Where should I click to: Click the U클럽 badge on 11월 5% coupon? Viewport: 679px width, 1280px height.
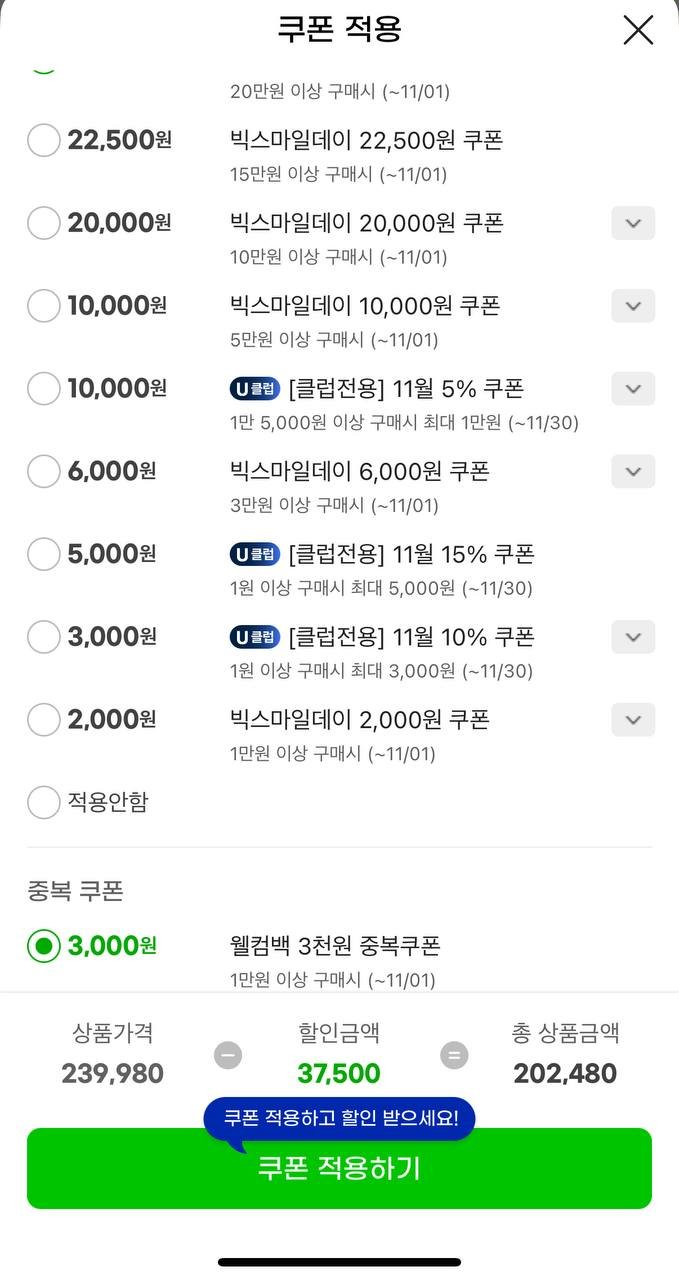[255, 388]
